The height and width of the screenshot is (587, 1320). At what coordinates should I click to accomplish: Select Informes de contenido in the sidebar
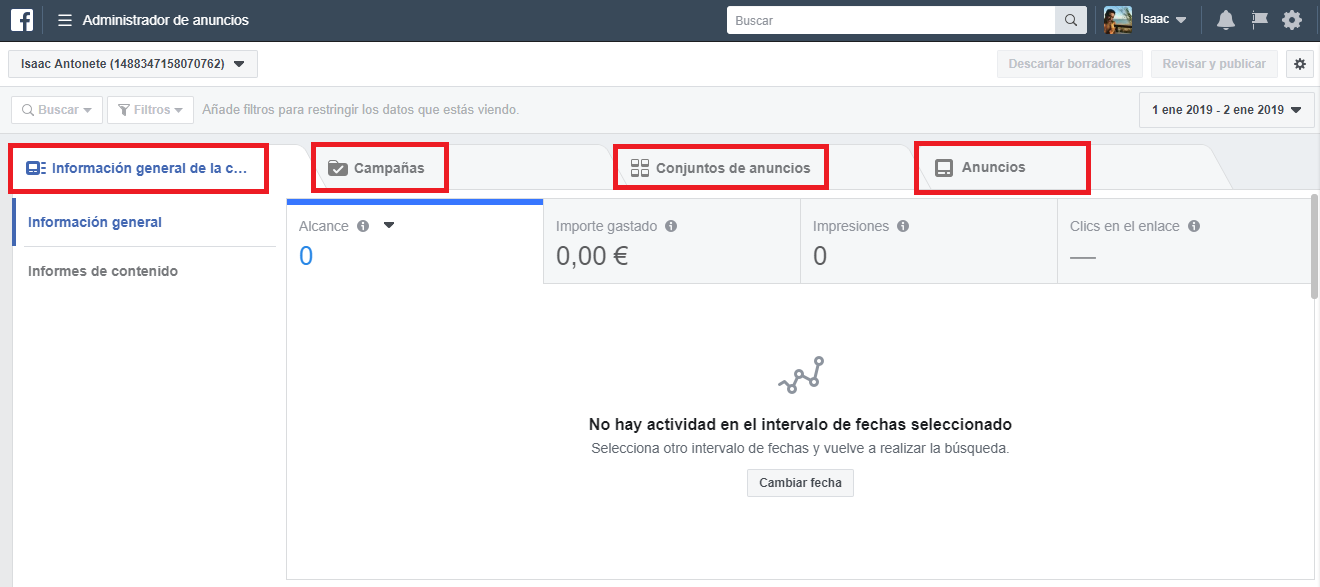point(103,271)
